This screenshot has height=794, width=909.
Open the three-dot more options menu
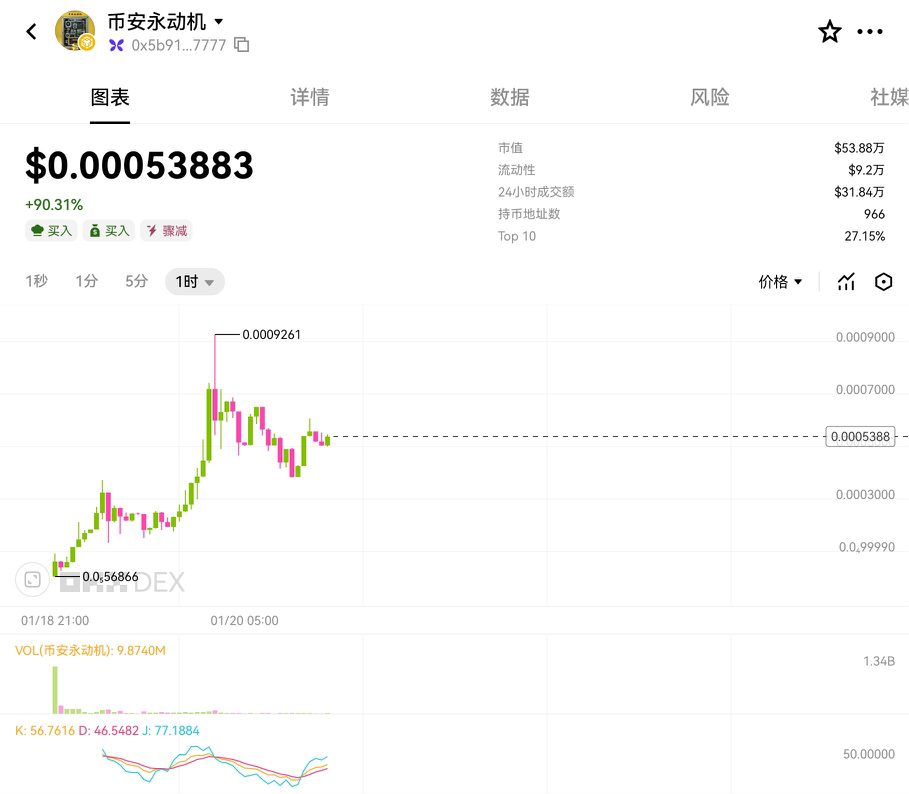(x=870, y=31)
